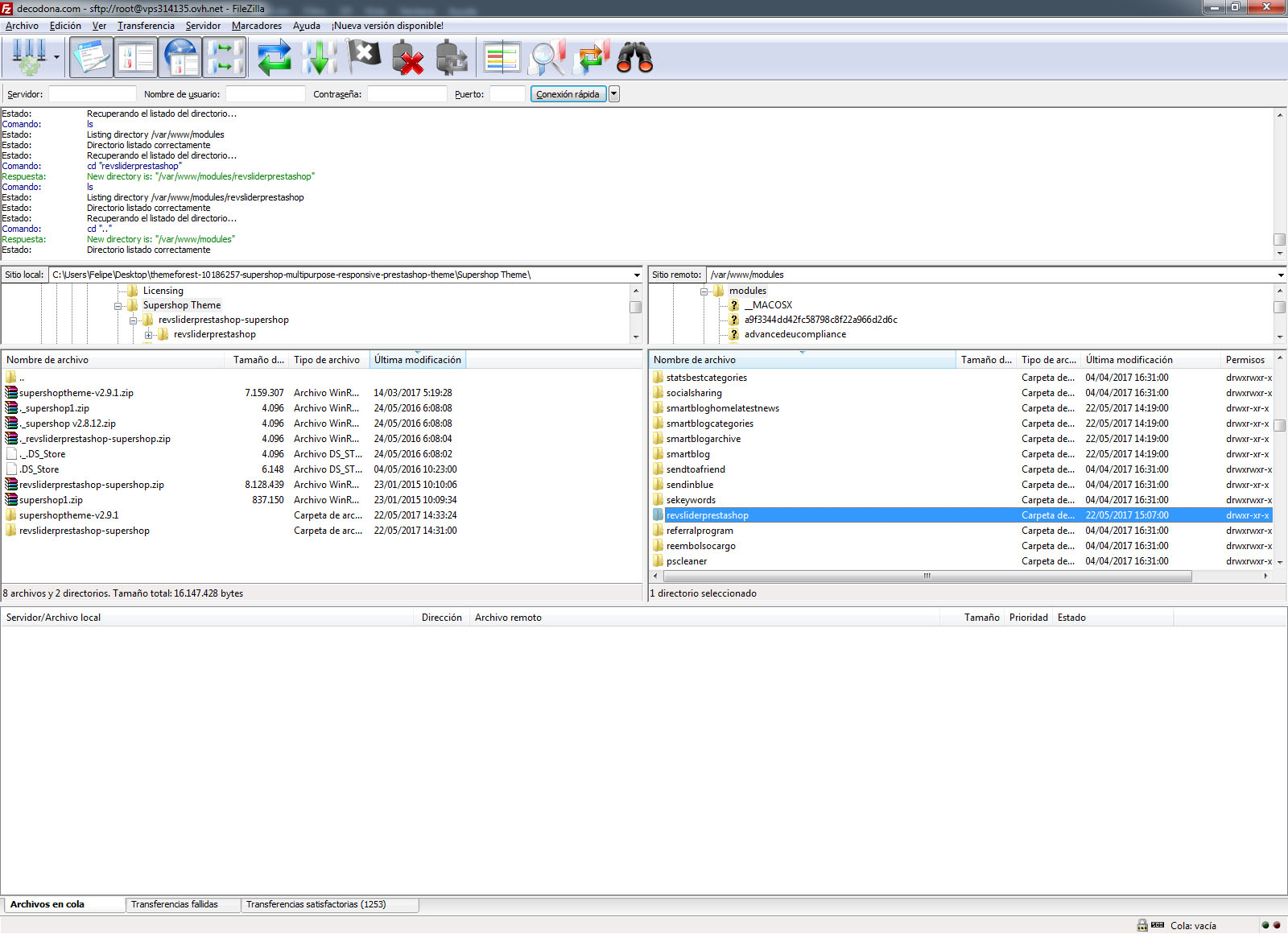The image size is (1288, 934).
Task: Open the Ayuda menu
Action: pyautogui.click(x=306, y=26)
